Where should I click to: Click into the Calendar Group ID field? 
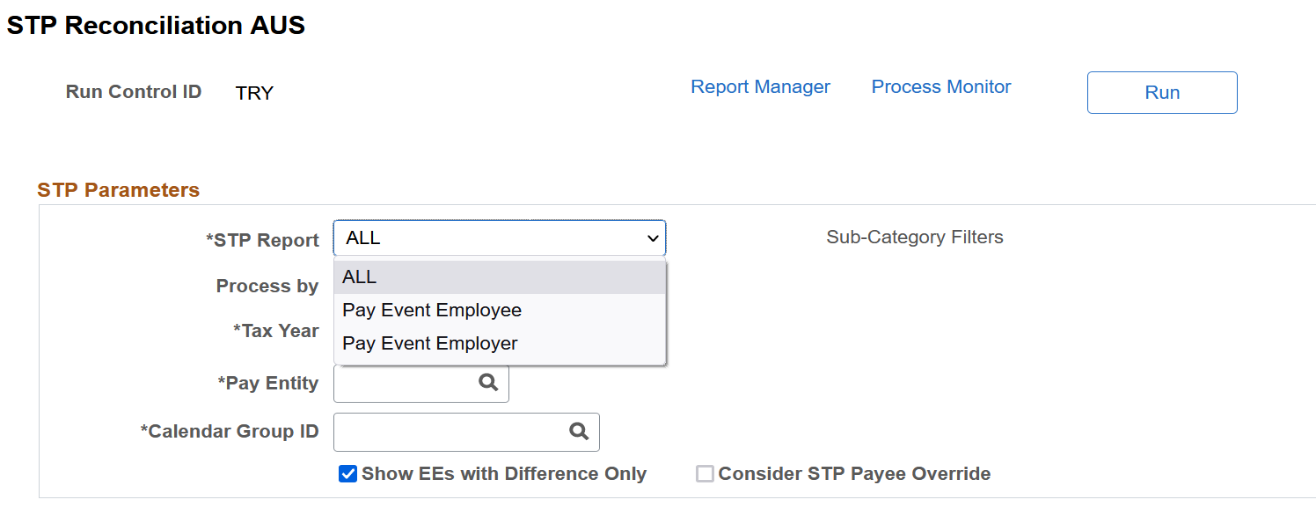450,432
